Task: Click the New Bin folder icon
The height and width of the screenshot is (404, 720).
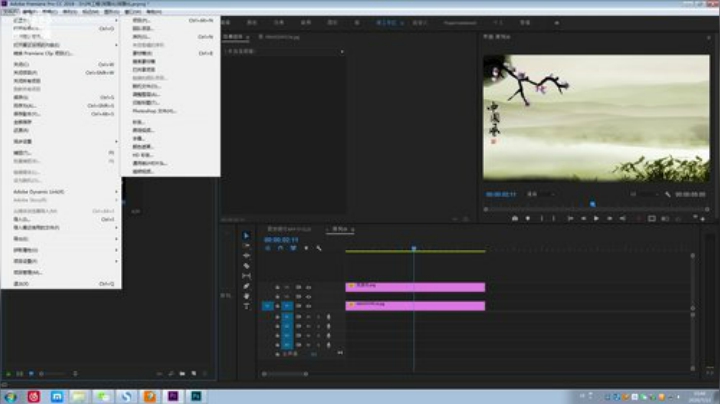Action: click(182, 374)
